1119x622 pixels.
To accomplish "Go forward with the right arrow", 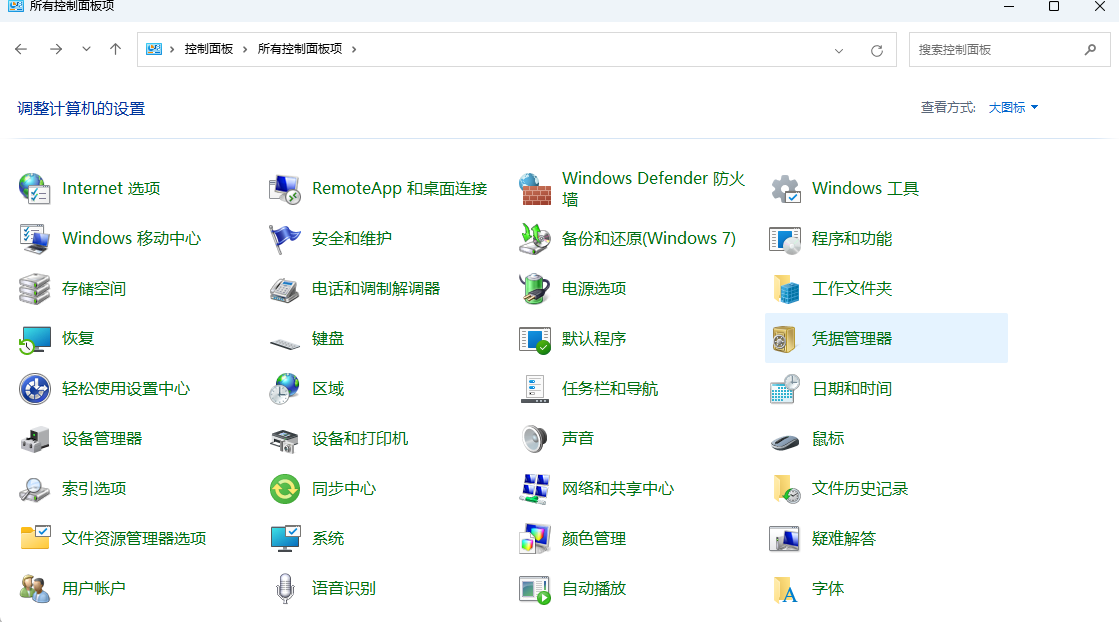I will click(x=56, y=49).
